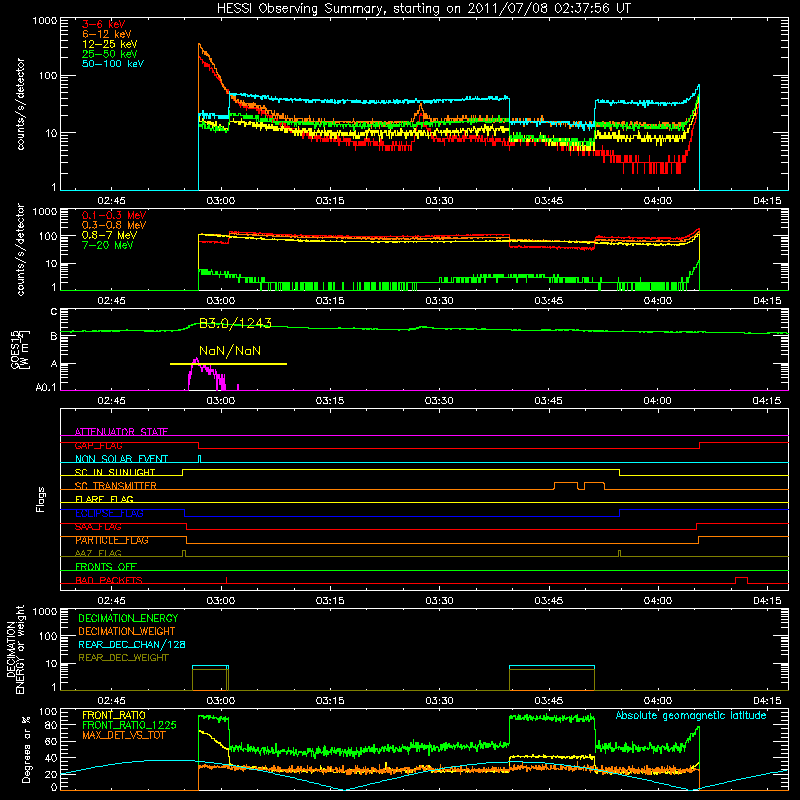800x800 pixels.
Task: Select the FRONTS_OFF flag label
Action: [106, 567]
